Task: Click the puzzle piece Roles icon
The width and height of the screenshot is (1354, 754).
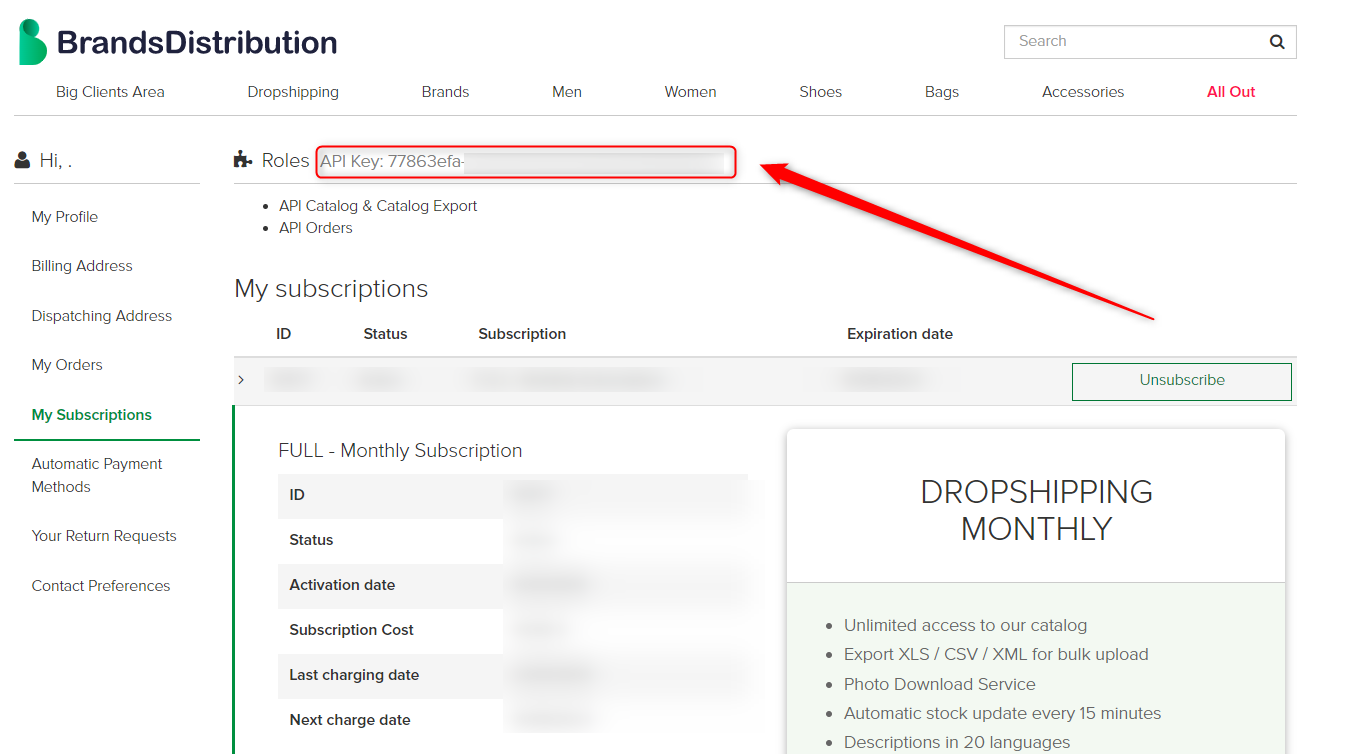Action: coord(242,160)
